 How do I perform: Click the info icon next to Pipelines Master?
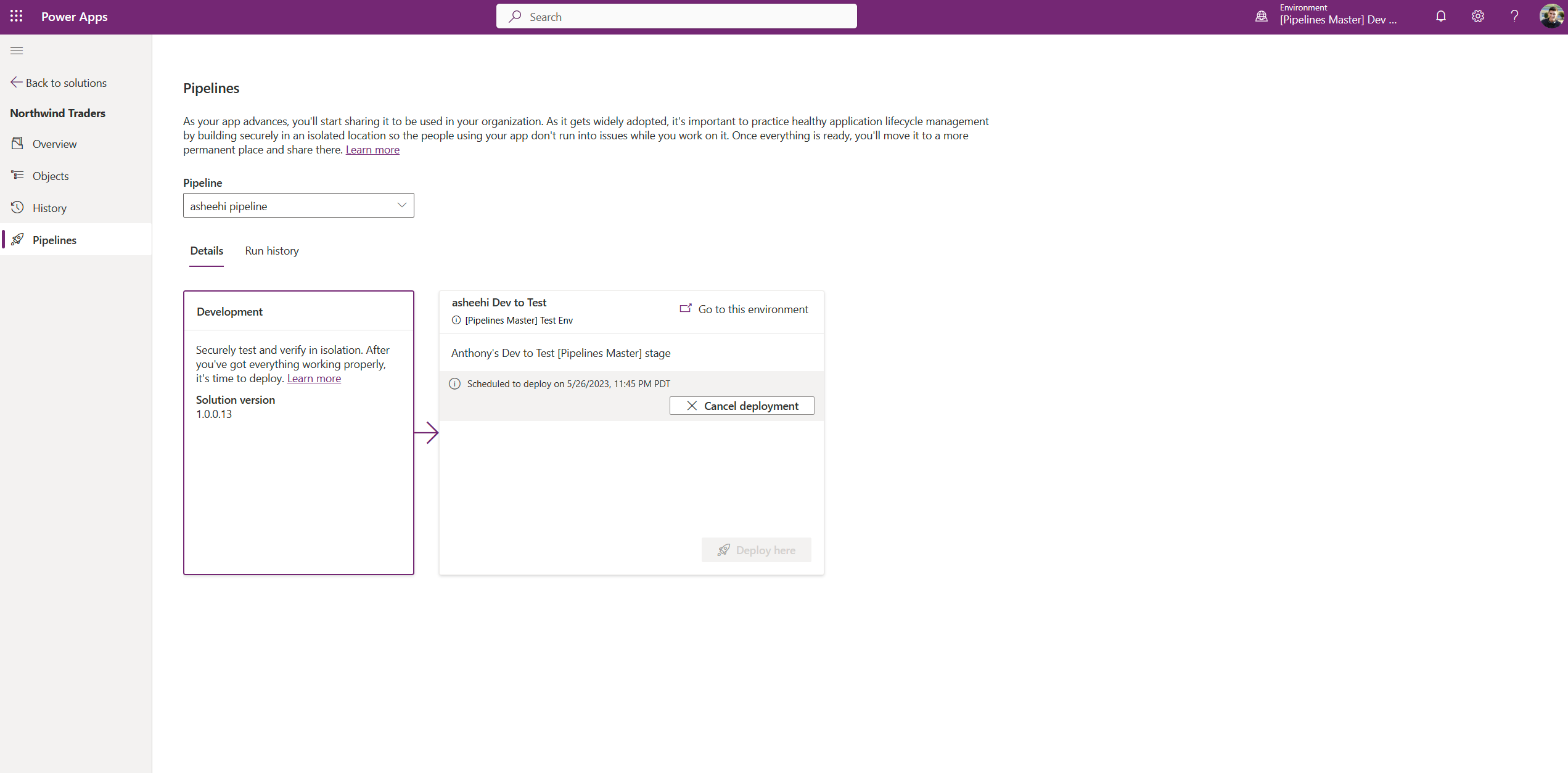coord(457,320)
